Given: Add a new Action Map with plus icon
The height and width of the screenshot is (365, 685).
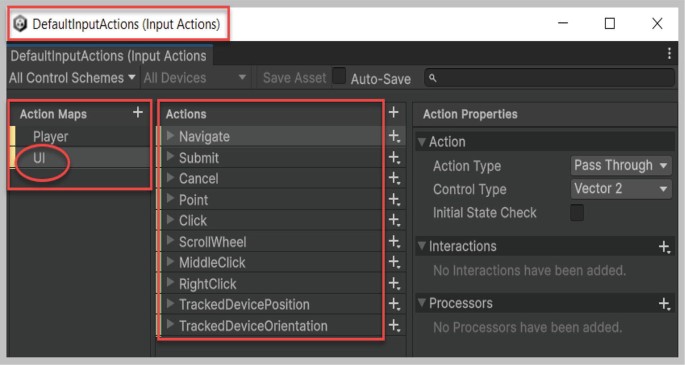Looking at the screenshot, I should (x=138, y=113).
